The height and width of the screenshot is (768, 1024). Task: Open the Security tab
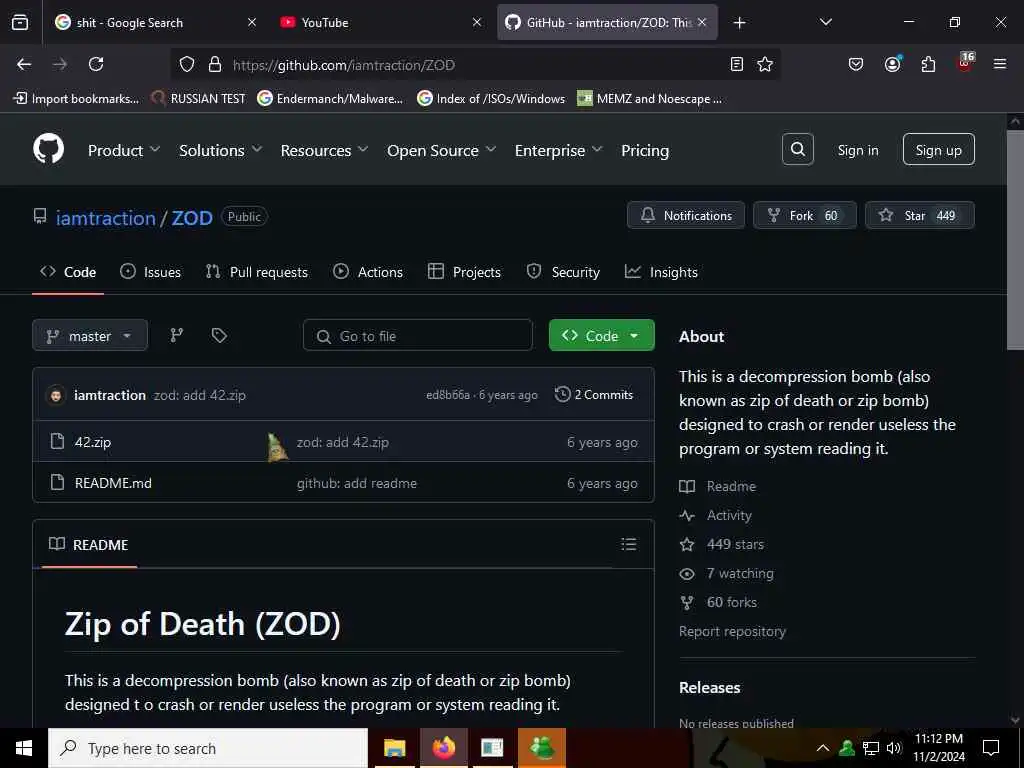coord(563,272)
